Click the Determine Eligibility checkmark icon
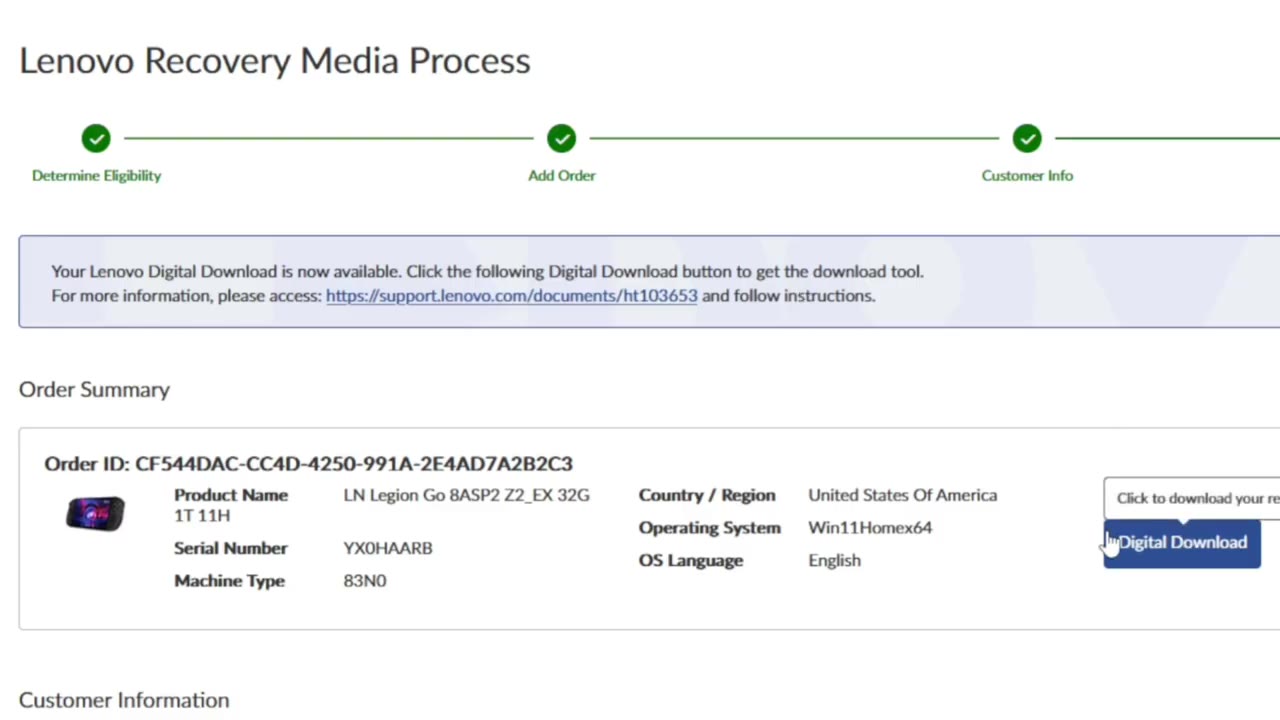This screenshot has height=720, width=1280. coord(96,138)
